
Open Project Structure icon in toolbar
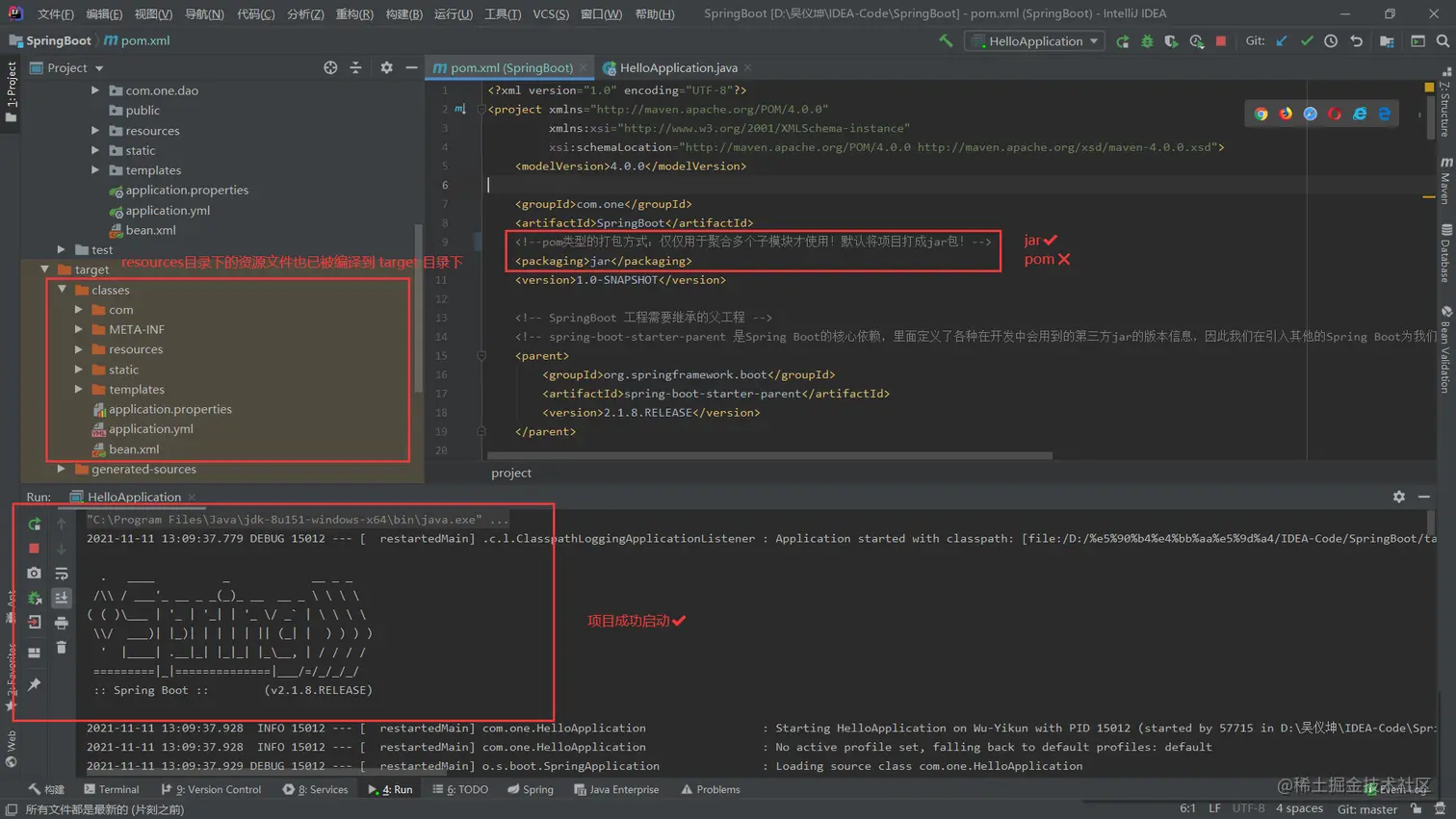coord(1387,41)
